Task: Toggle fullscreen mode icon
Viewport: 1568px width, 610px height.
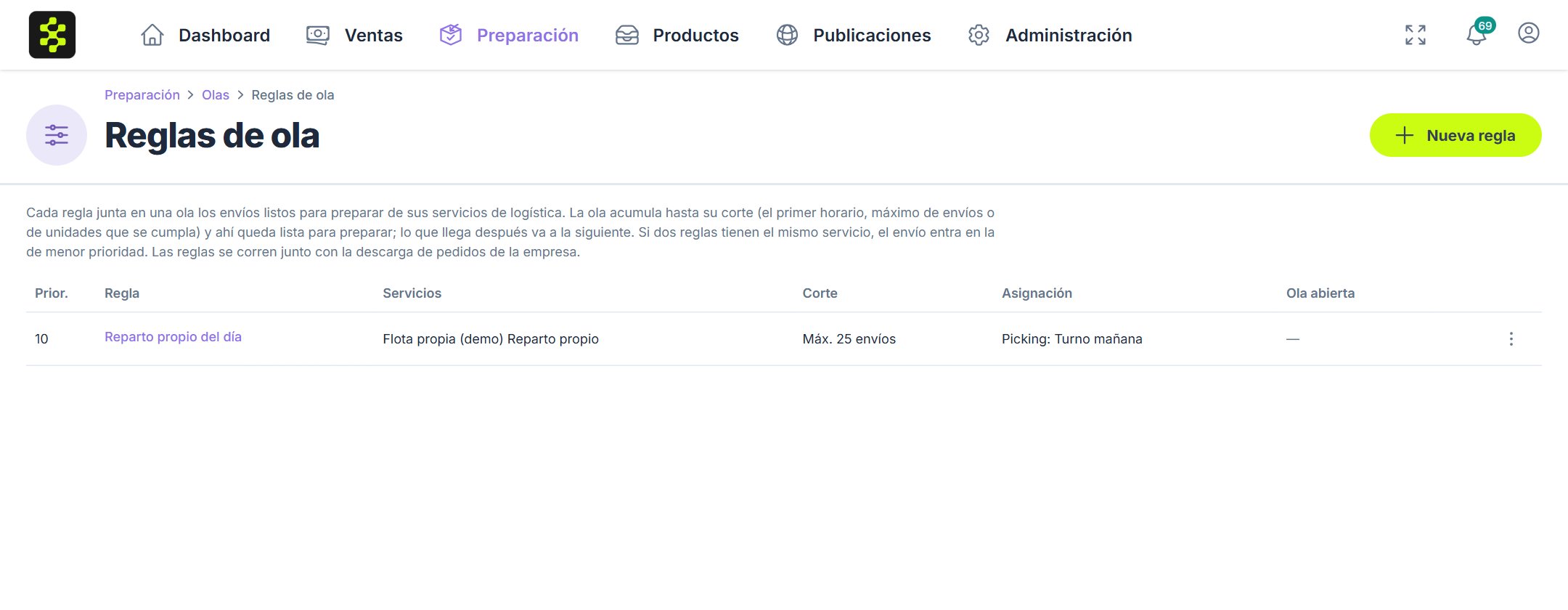Action: (x=1416, y=35)
